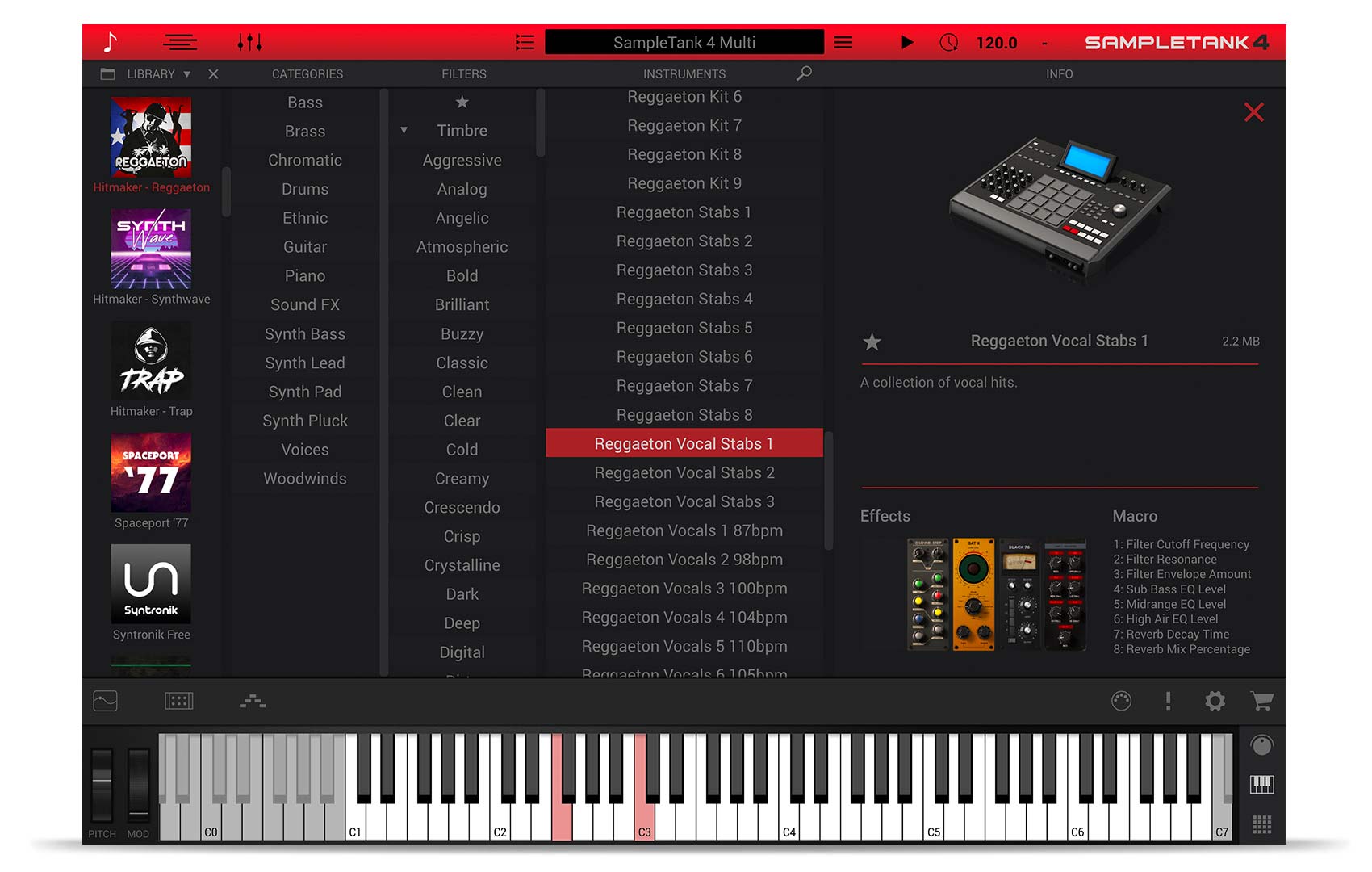
Task: Click the magnifier search icon beside Instruments
Action: (x=804, y=73)
